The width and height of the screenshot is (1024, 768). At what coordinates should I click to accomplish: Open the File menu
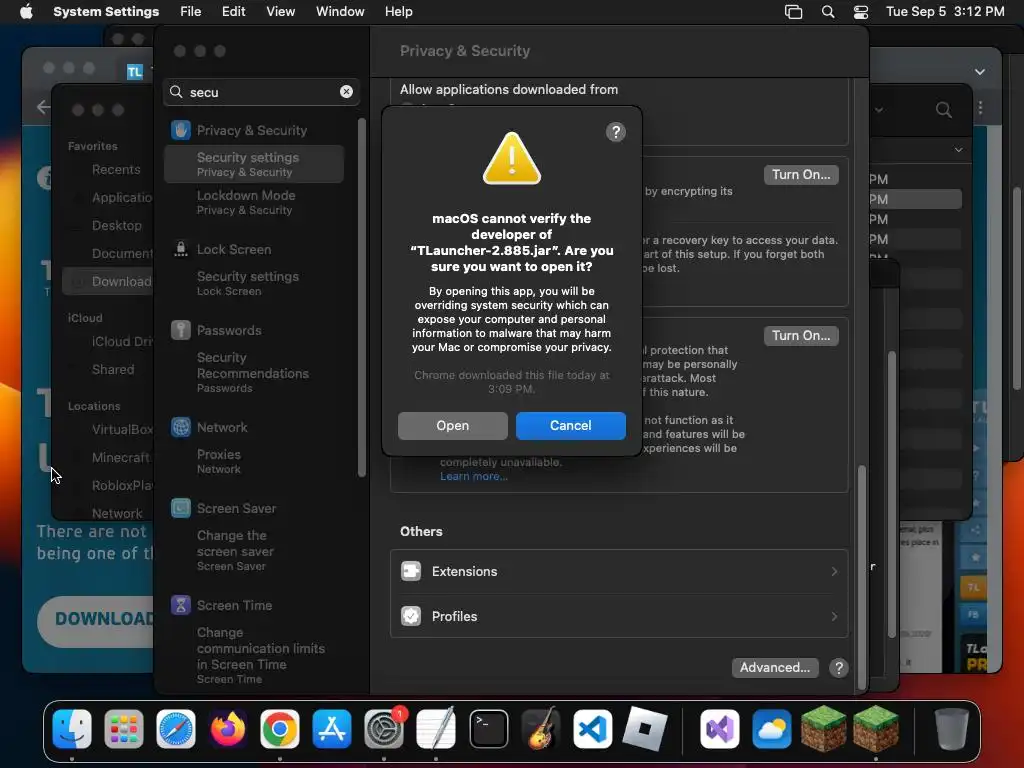click(x=191, y=12)
